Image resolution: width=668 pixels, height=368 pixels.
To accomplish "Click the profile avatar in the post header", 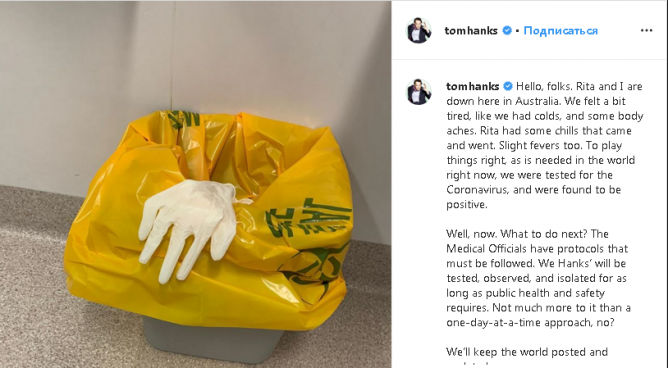I will pos(419,30).
